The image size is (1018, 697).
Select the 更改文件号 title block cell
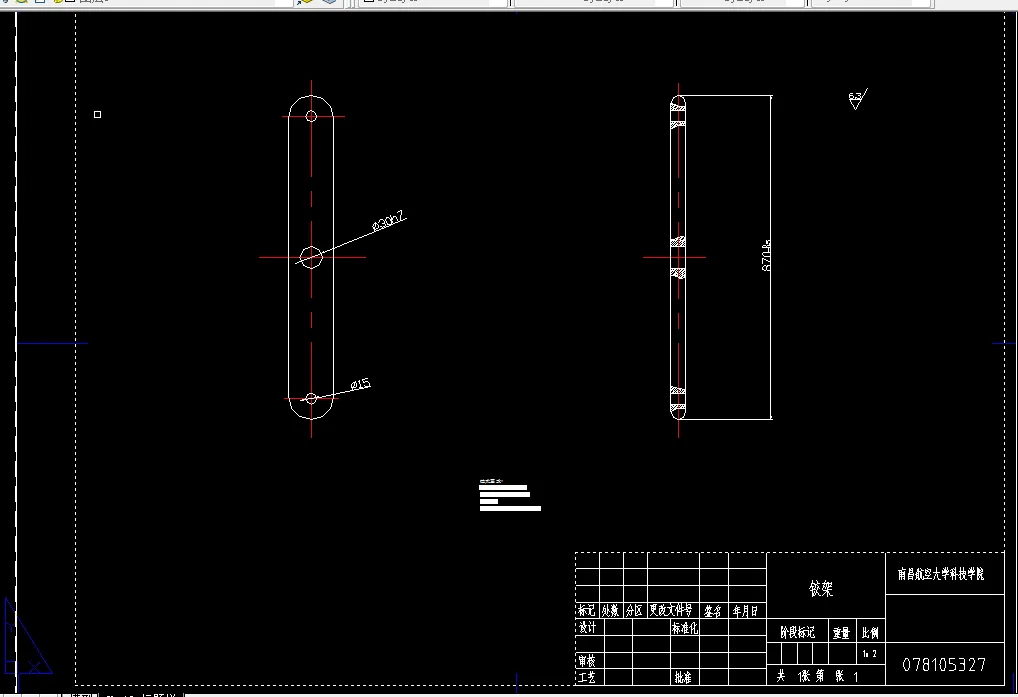(x=671, y=610)
